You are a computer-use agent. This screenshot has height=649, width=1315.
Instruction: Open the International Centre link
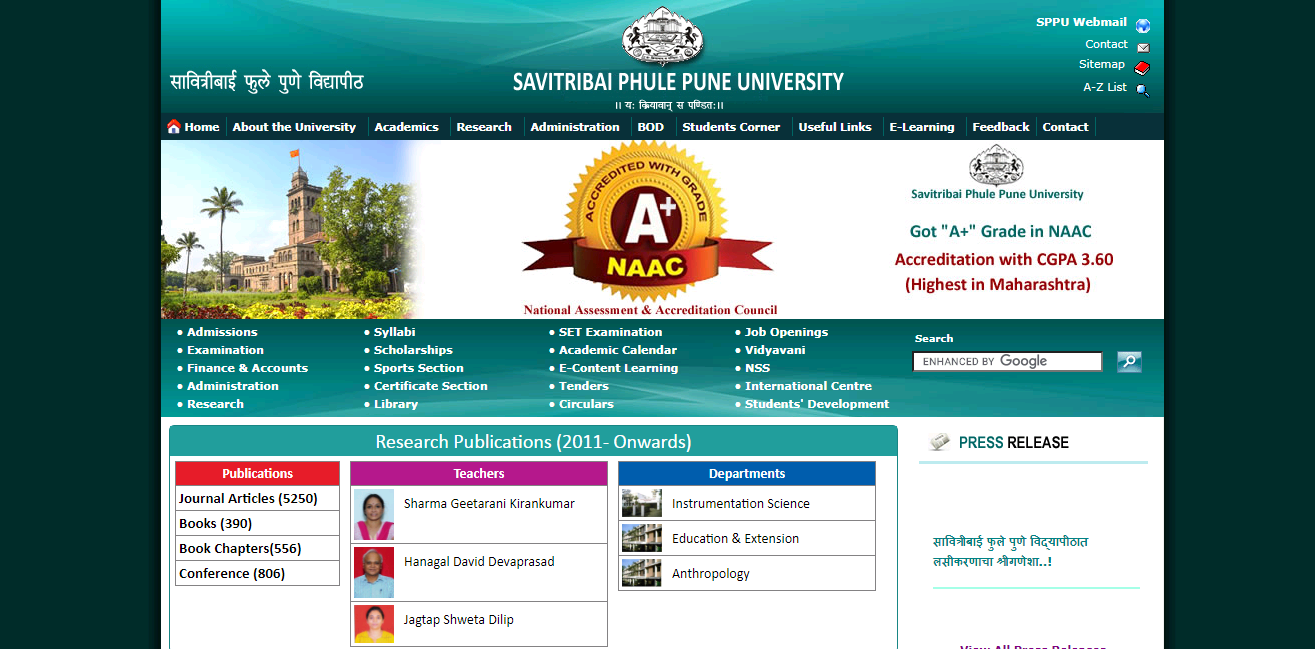(x=808, y=386)
